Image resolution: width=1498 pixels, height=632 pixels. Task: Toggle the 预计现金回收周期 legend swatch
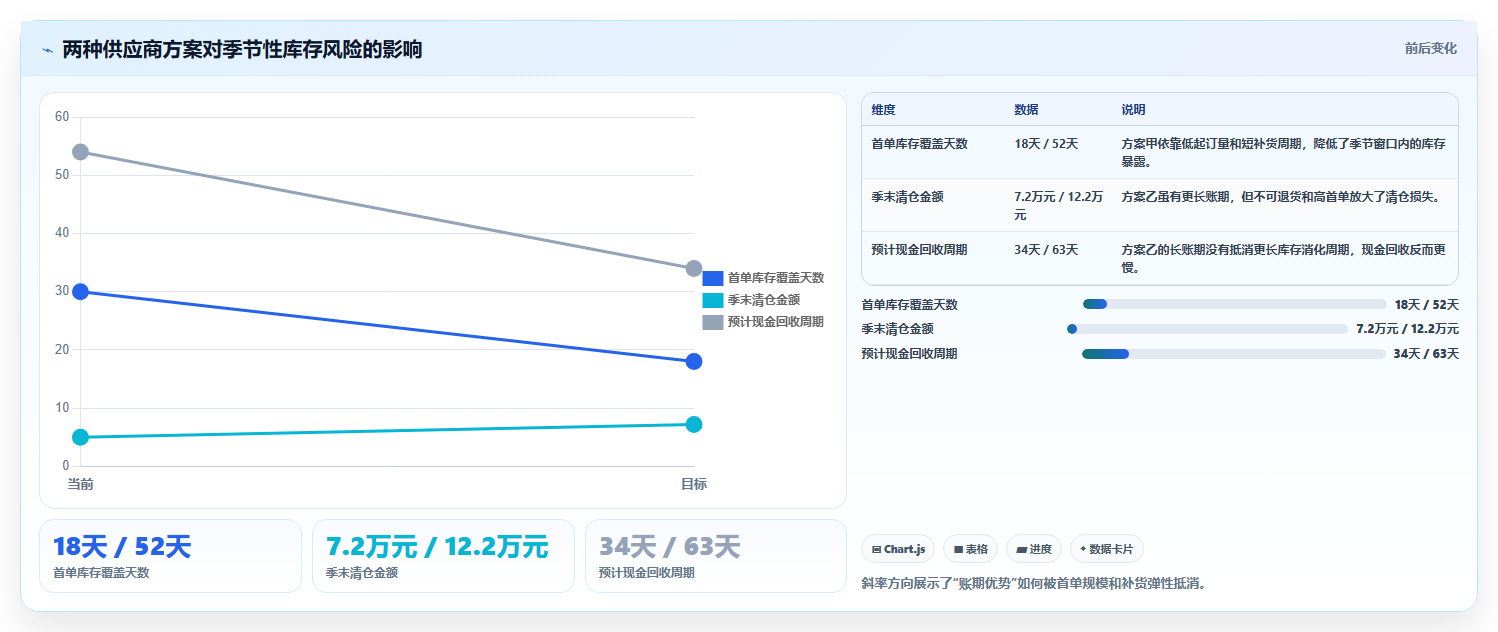pyautogui.click(x=712, y=322)
